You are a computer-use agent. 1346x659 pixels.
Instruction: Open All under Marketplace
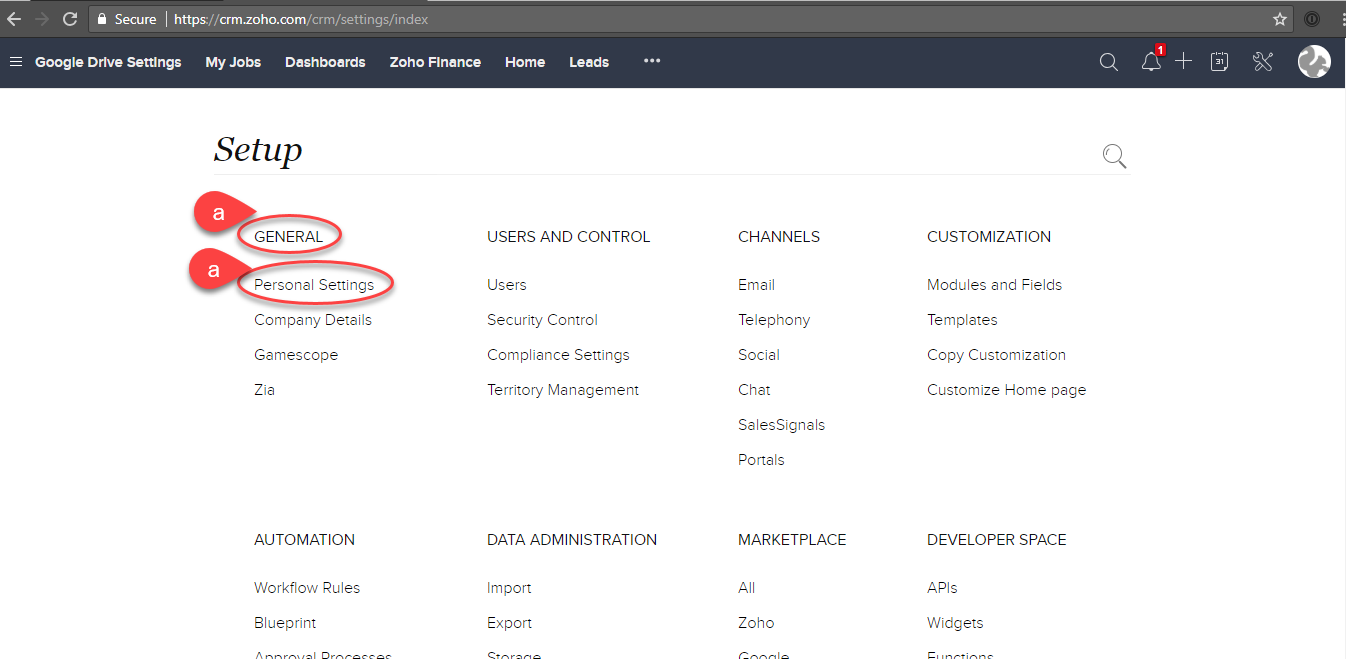(x=747, y=588)
